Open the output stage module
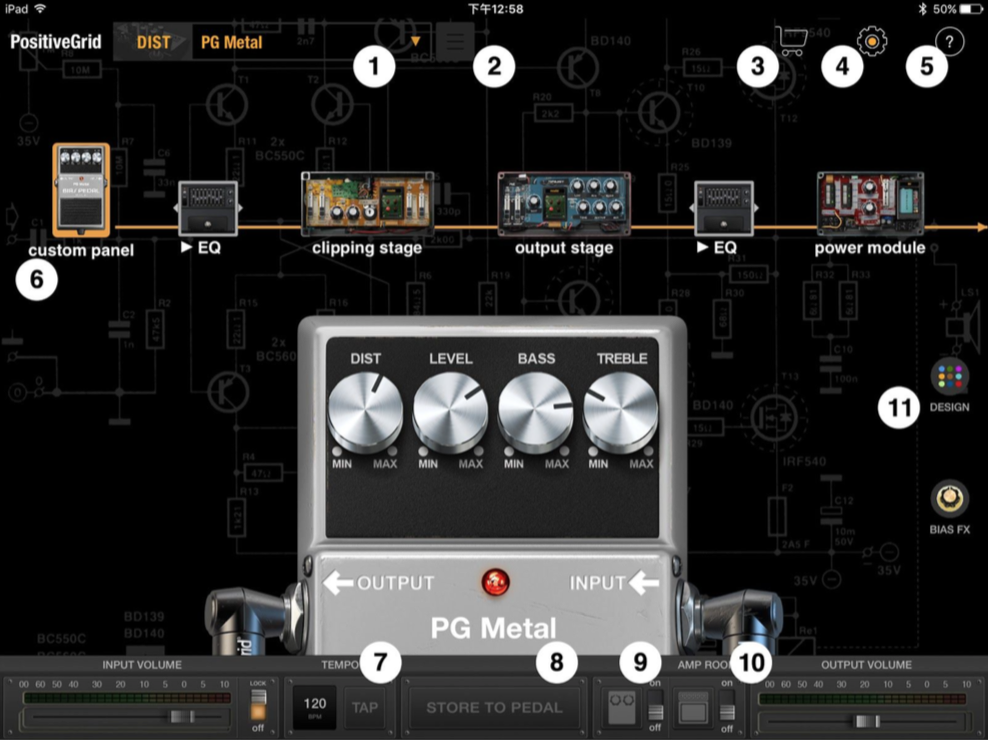This screenshot has height=740, width=988. (564, 204)
